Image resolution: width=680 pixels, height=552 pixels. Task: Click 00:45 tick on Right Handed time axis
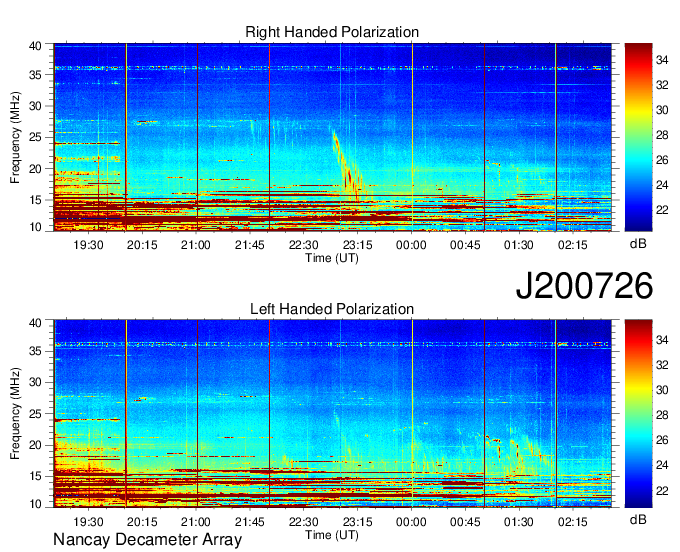[x=465, y=245]
